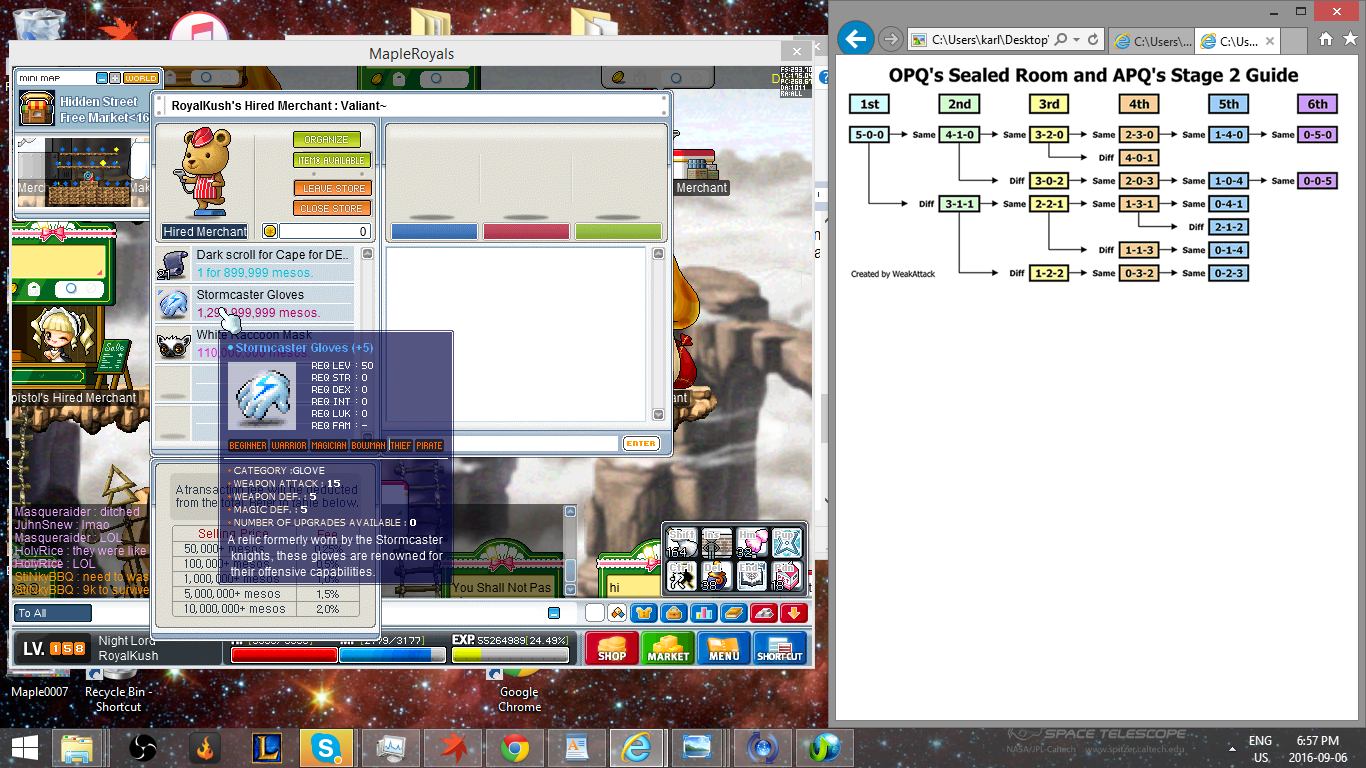Open the SHORT-CUT button
The image size is (1366, 768).
tap(780, 648)
